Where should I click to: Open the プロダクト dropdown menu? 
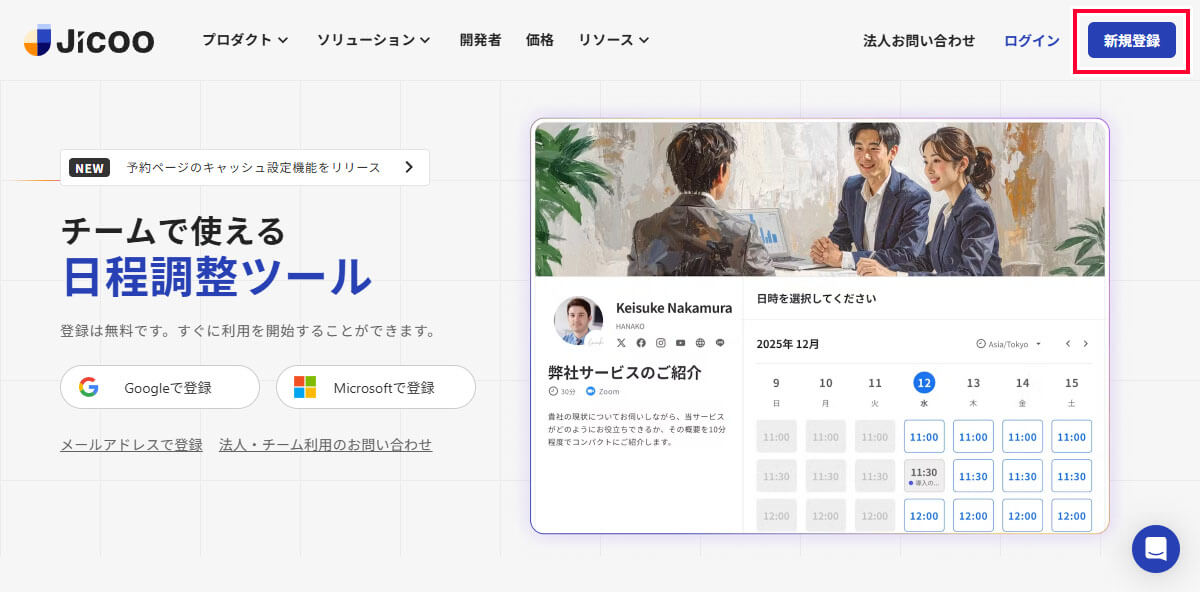(245, 40)
